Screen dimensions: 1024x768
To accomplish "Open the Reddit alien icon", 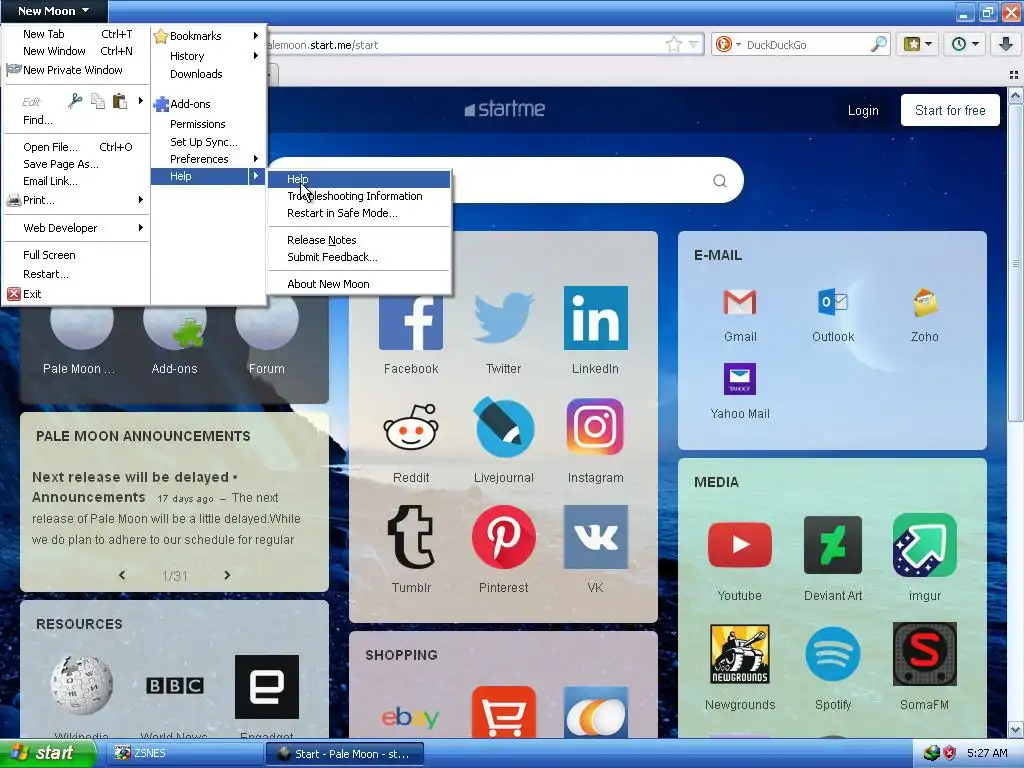I will pos(411,427).
